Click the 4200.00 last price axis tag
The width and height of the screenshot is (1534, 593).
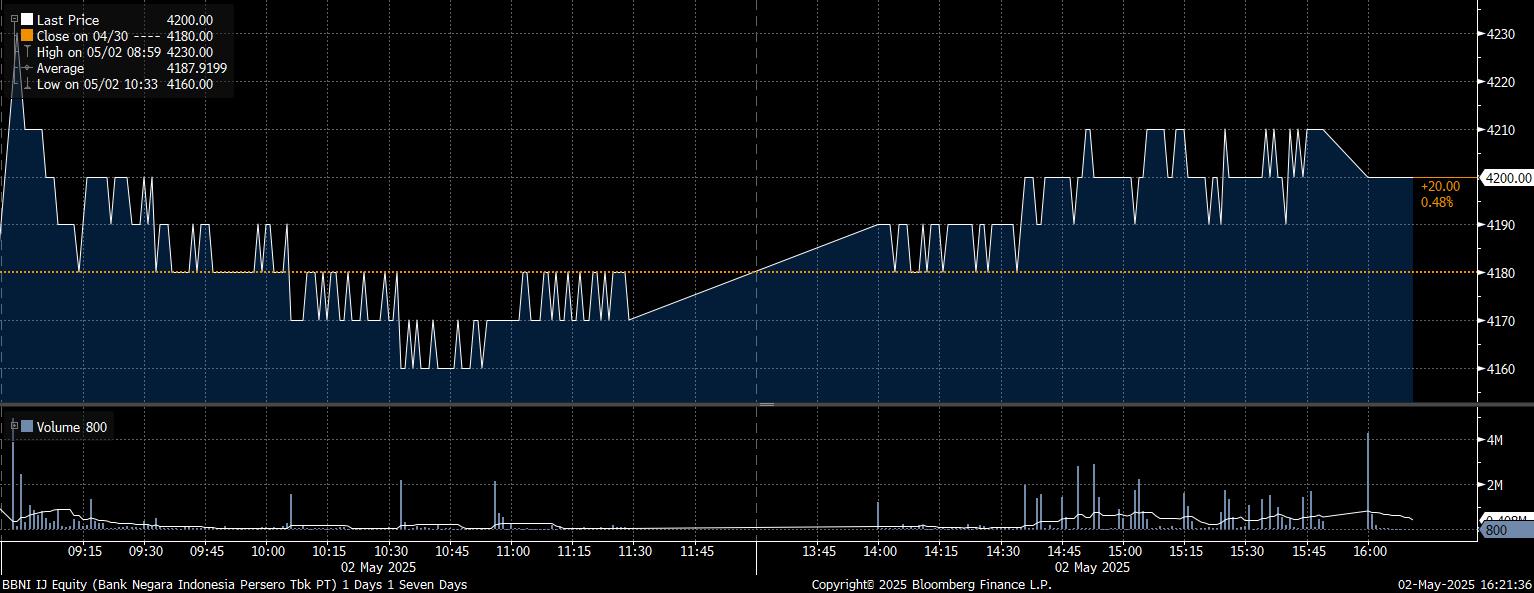tap(1507, 178)
